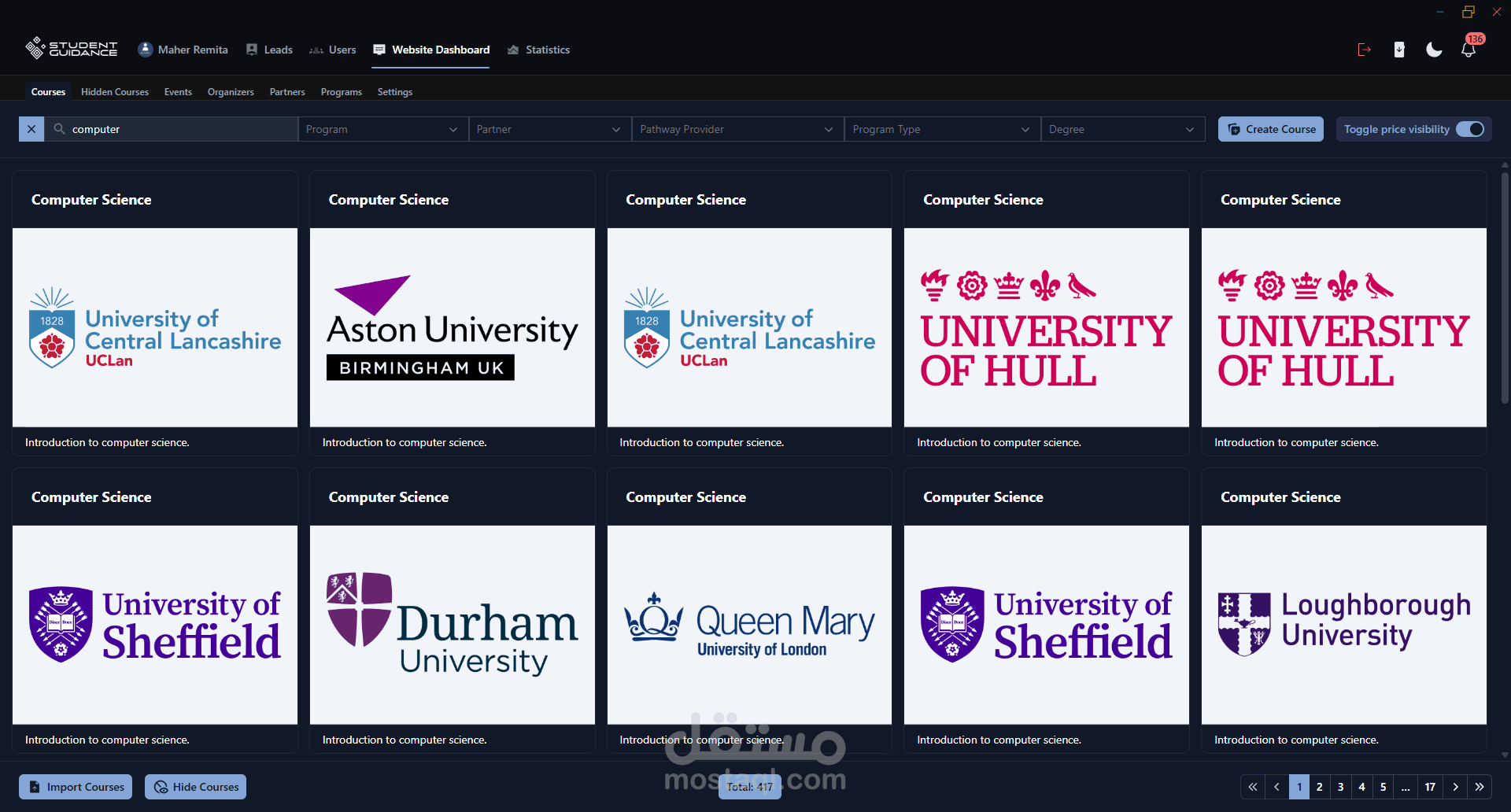This screenshot has width=1511, height=812.
Task: Click the scrollbar down arrow
Action: (x=1505, y=755)
